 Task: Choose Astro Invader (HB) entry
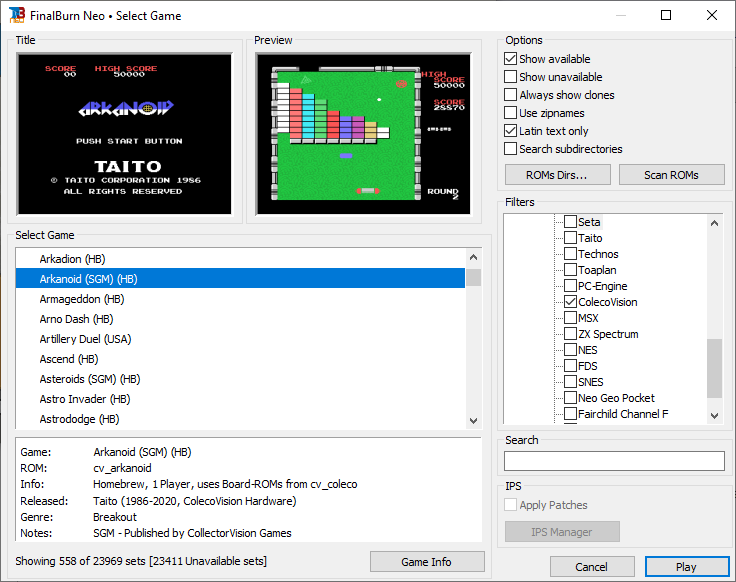(x=241, y=398)
